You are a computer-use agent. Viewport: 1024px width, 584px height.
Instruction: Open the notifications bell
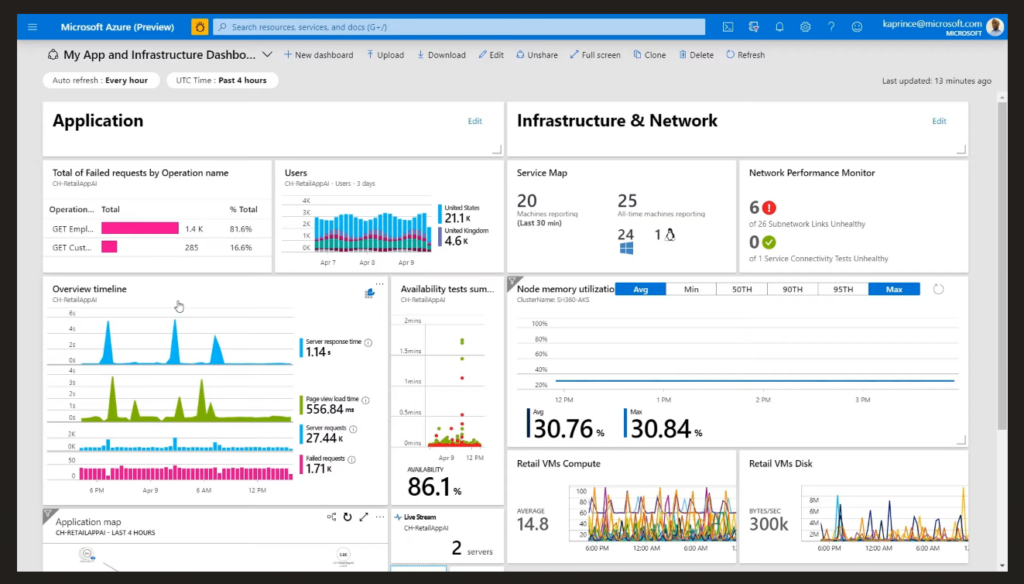coord(779,27)
